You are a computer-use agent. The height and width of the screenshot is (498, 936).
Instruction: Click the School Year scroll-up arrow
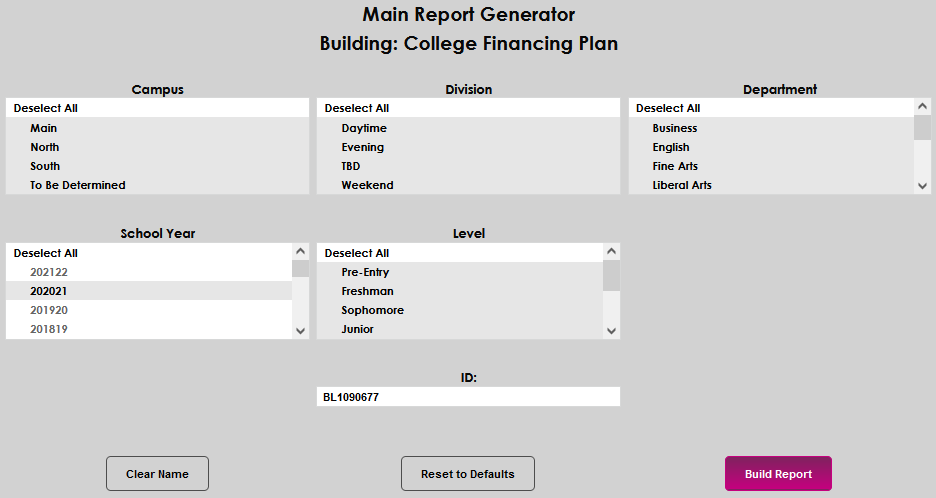click(301, 253)
